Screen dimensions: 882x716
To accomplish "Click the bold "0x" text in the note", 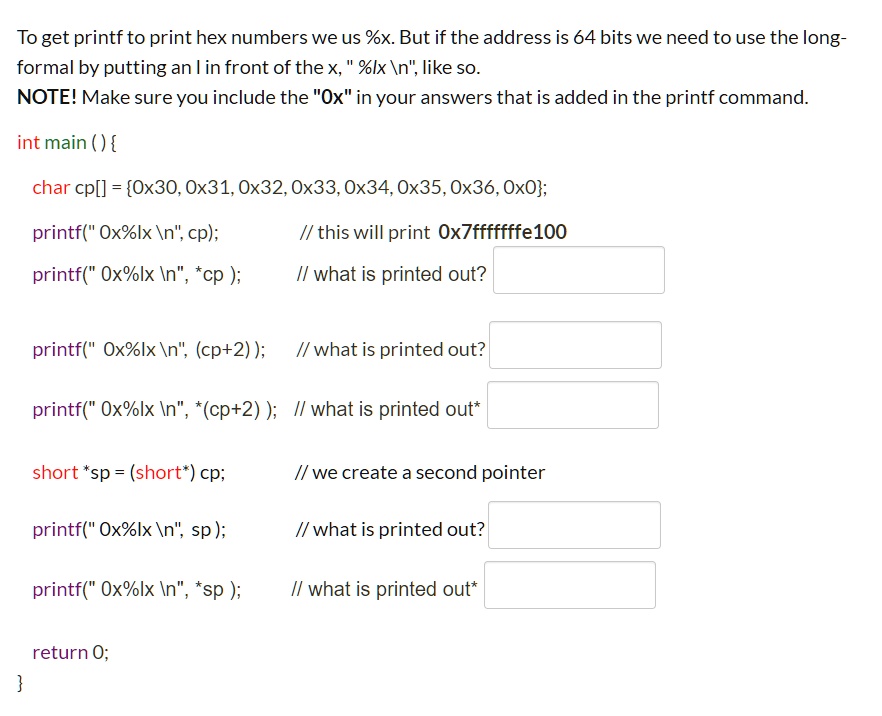I will click(x=329, y=97).
